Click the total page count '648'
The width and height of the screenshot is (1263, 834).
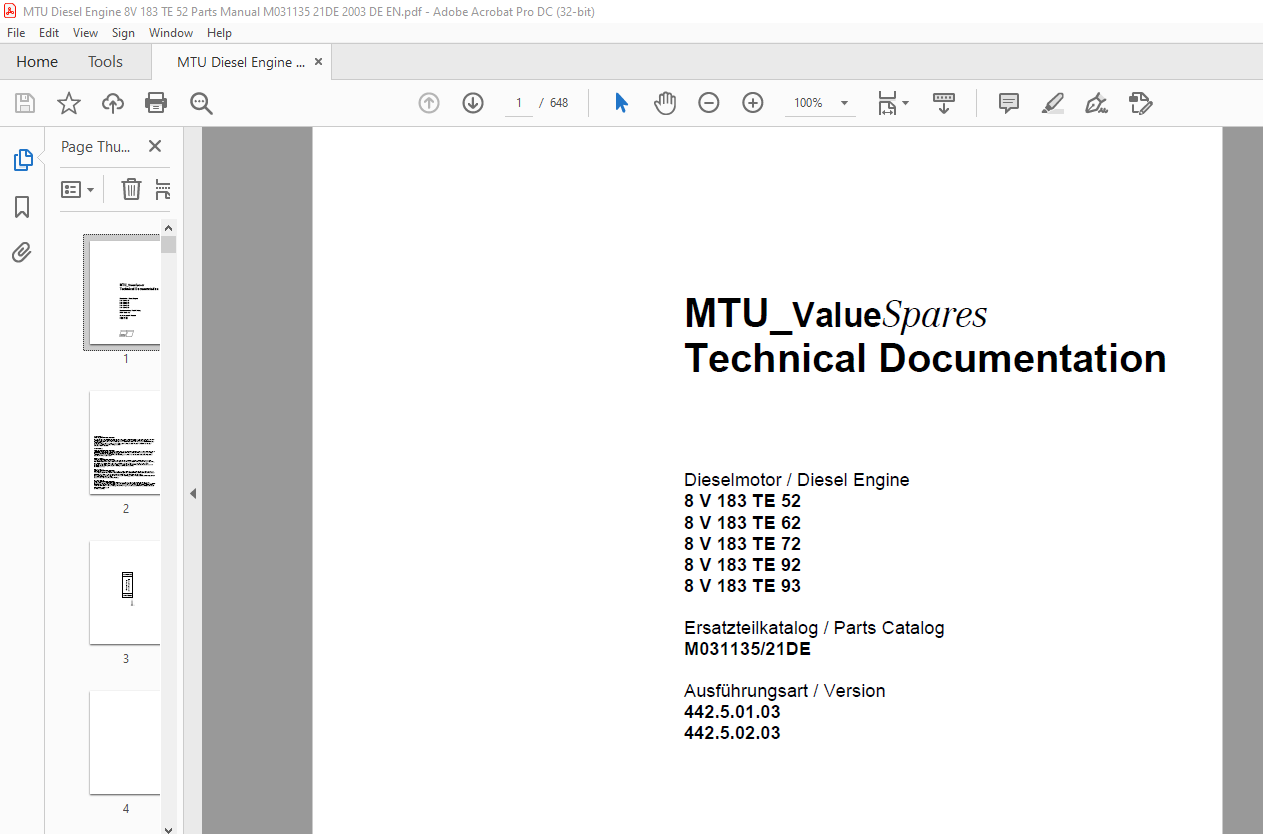(x=559, y=103)
